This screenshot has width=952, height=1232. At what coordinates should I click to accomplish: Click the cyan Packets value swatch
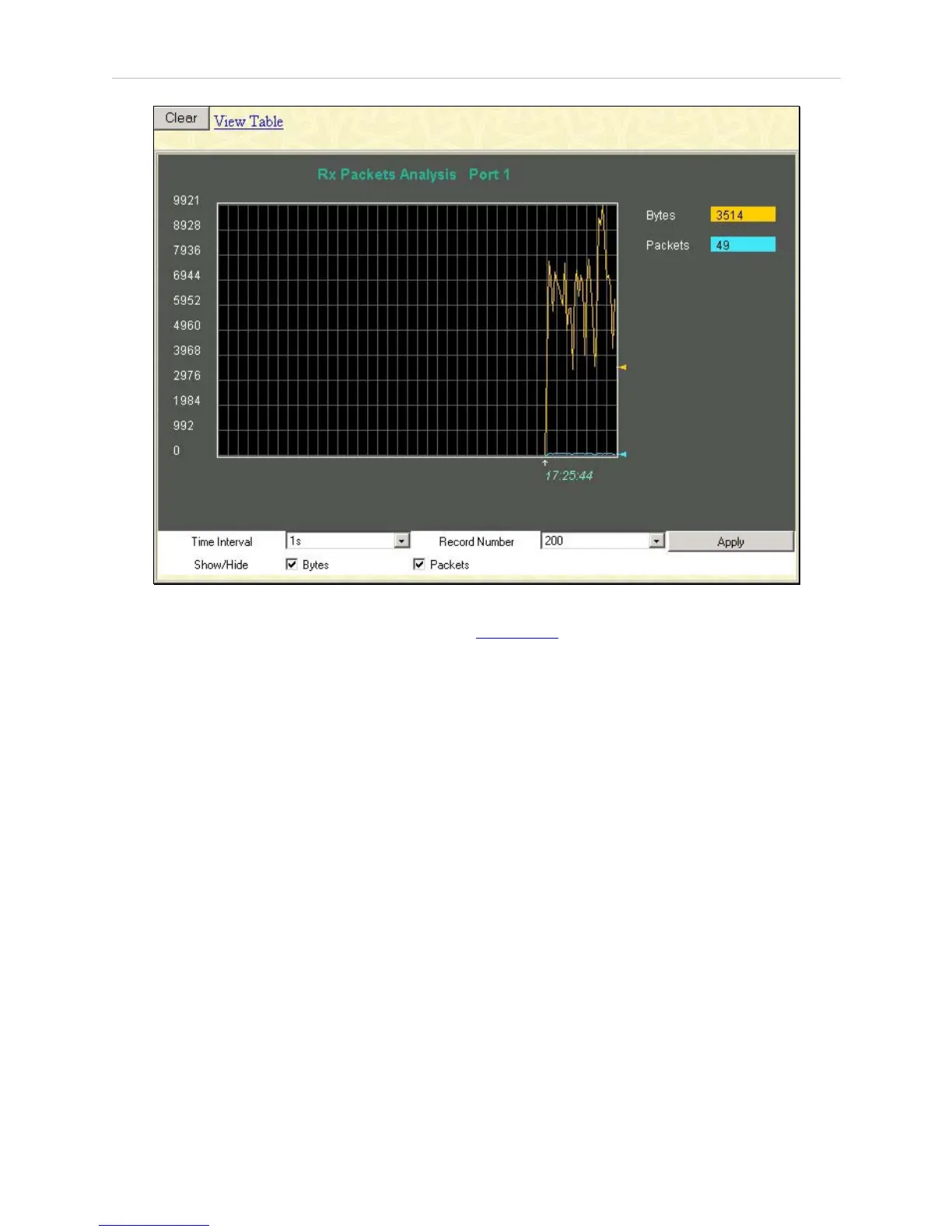(x=743, y=245)
